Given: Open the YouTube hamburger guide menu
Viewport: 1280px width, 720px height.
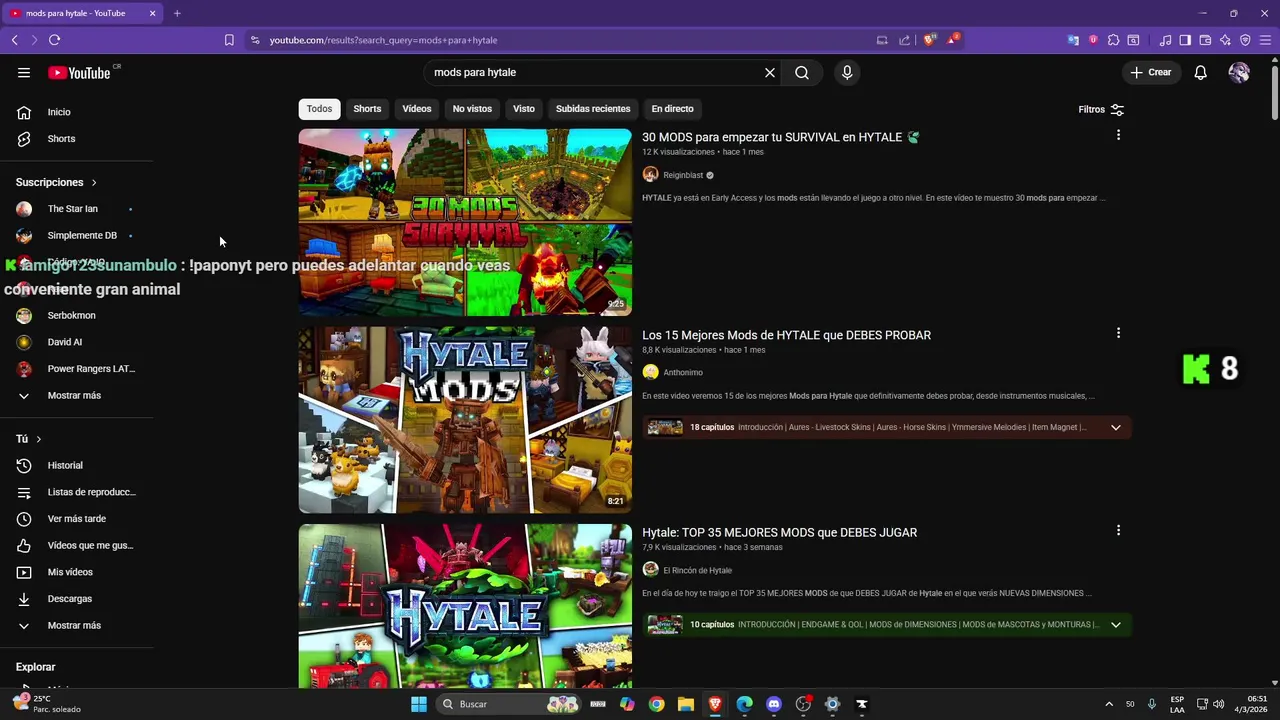Looking at the screenshot, I should click(24, 72).
